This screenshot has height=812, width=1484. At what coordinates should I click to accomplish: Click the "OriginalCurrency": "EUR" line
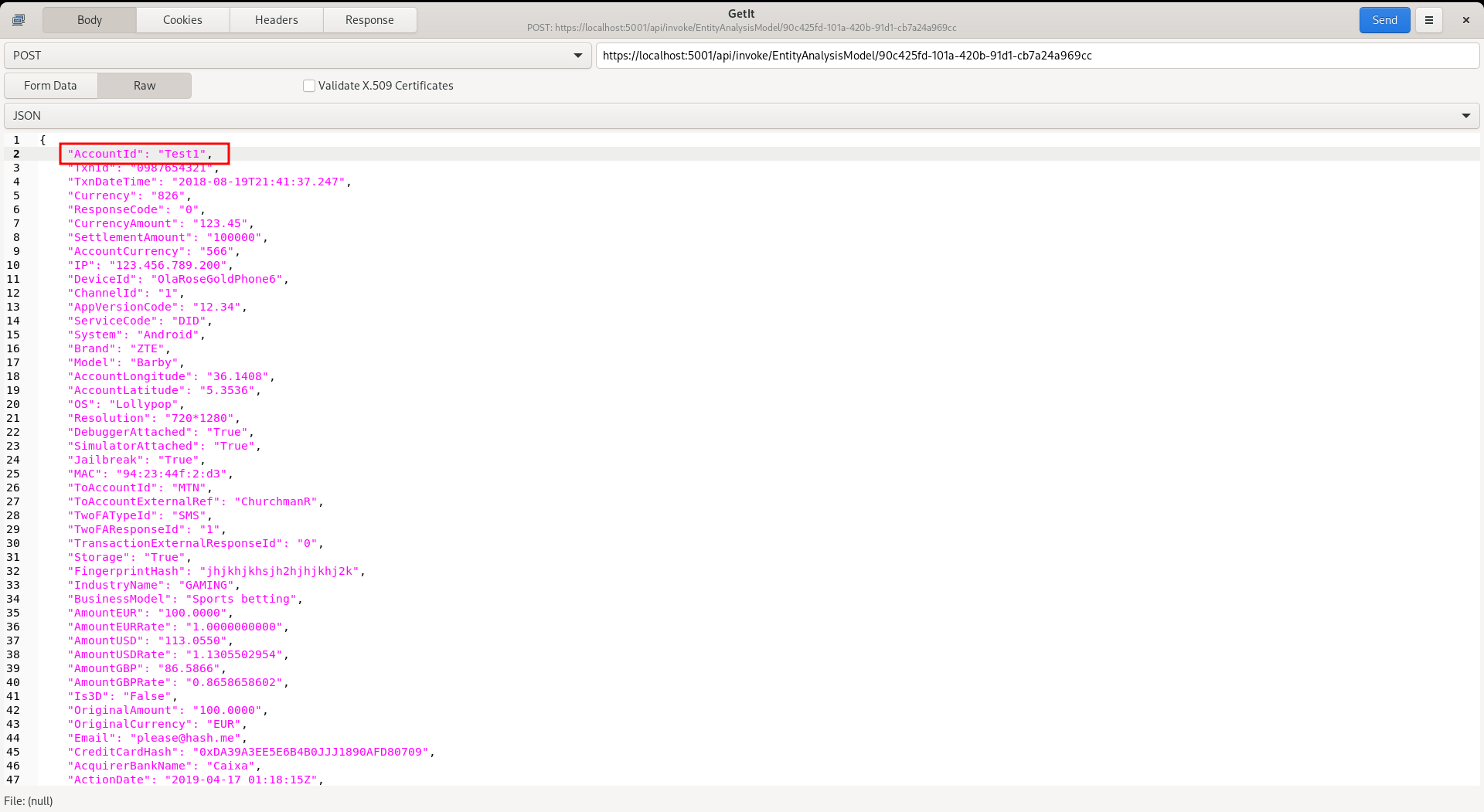click(157, 724)
